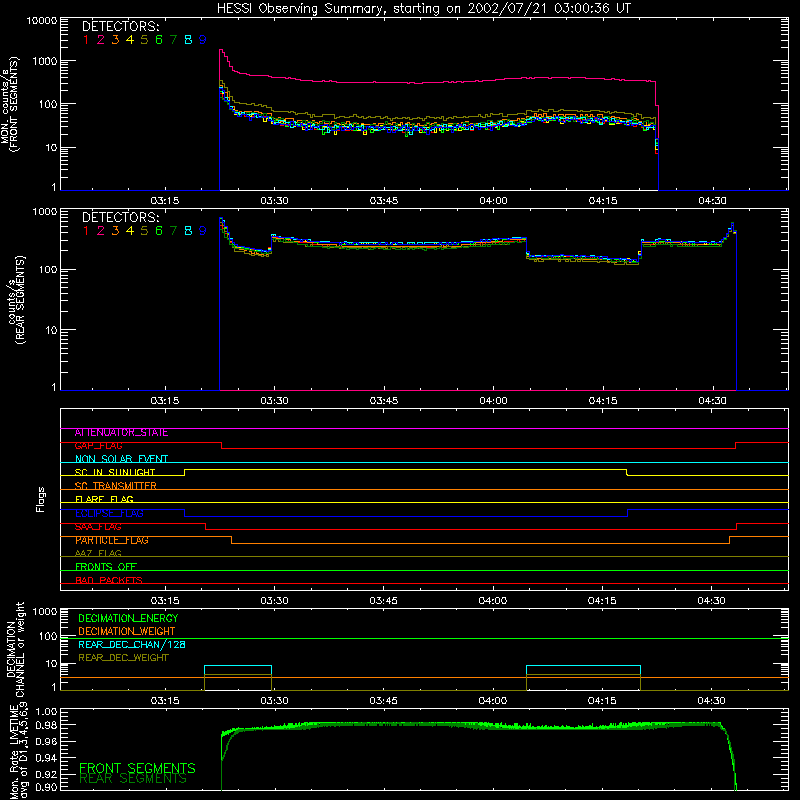Screen dimensions: 800x800
Task: Click the 0.98 tick on livetime axis
Action: click(46, 726)
